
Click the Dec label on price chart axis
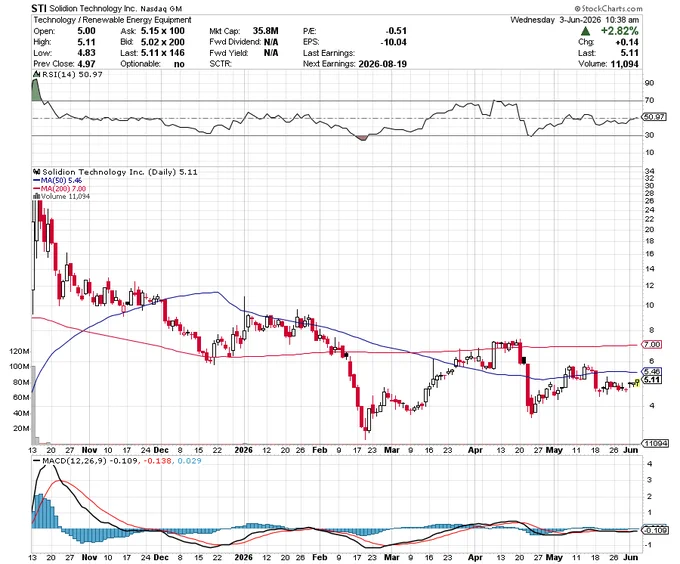click(x=160, y=450)
